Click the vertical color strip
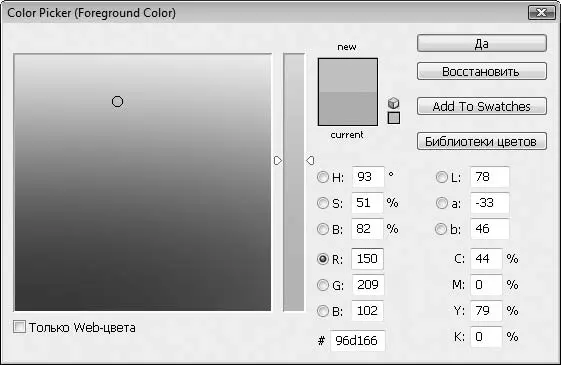 click(x=294, y=182)
